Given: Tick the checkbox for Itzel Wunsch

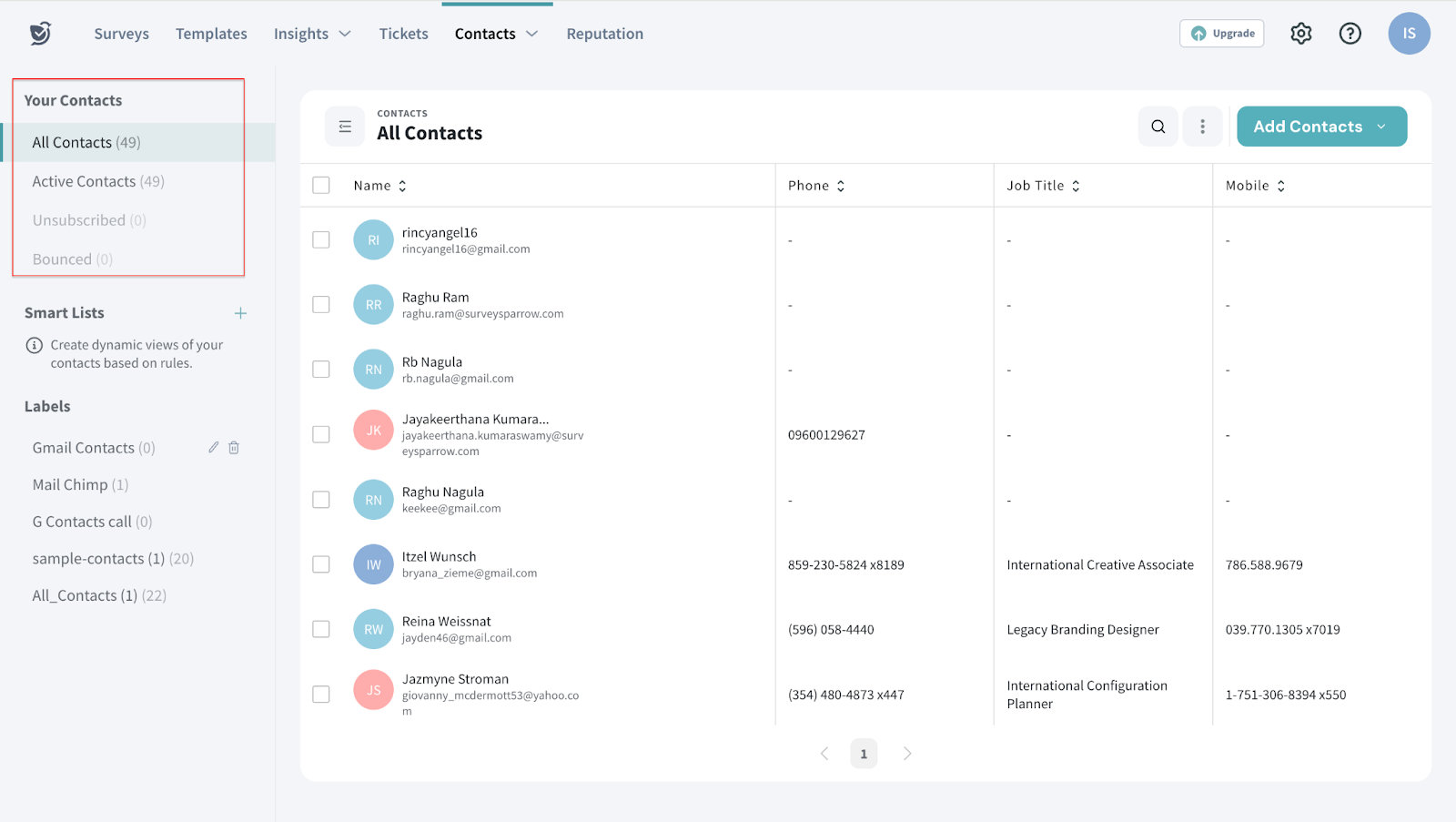Looking at the screenshot, I should point(321,564).
